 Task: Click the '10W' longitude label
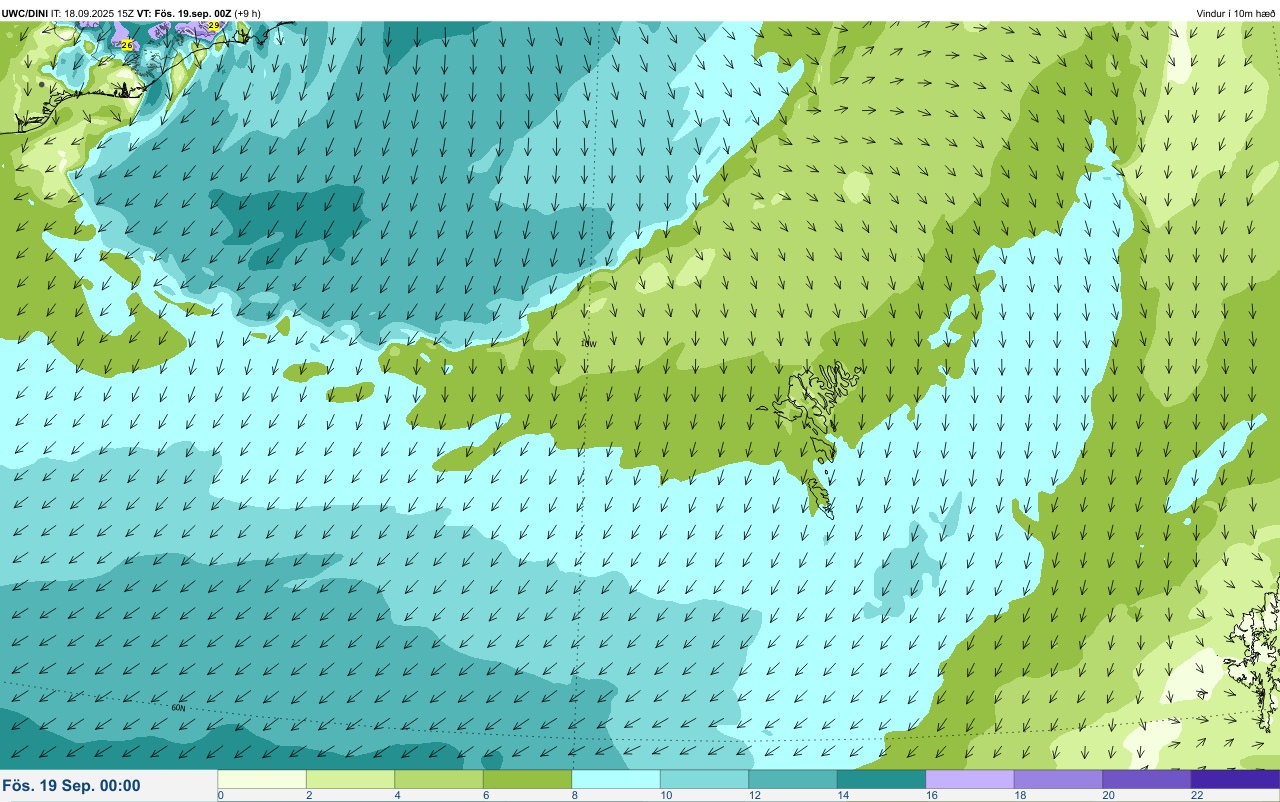point(588,344)
